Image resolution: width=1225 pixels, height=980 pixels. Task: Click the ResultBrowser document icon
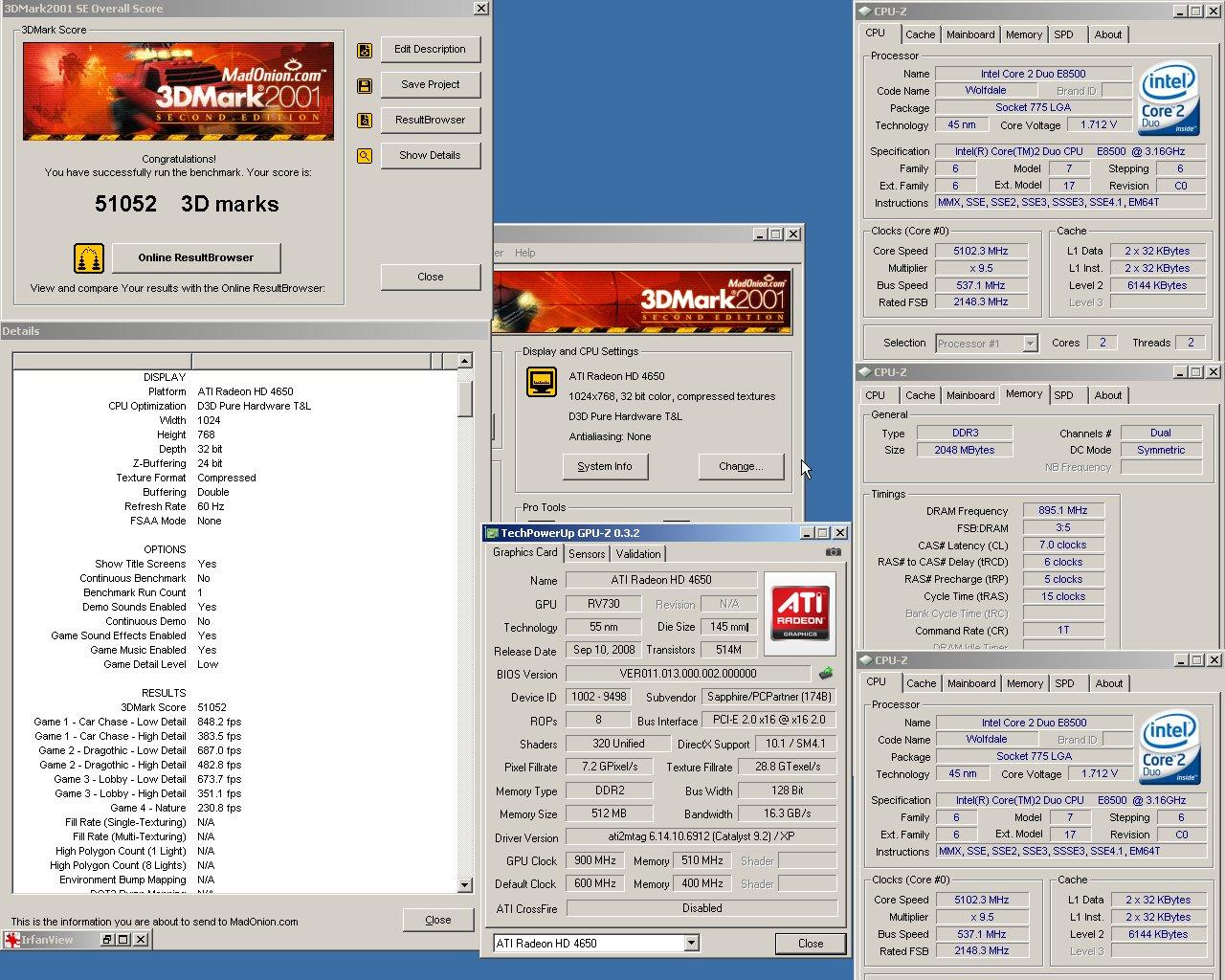coord(365,121)
